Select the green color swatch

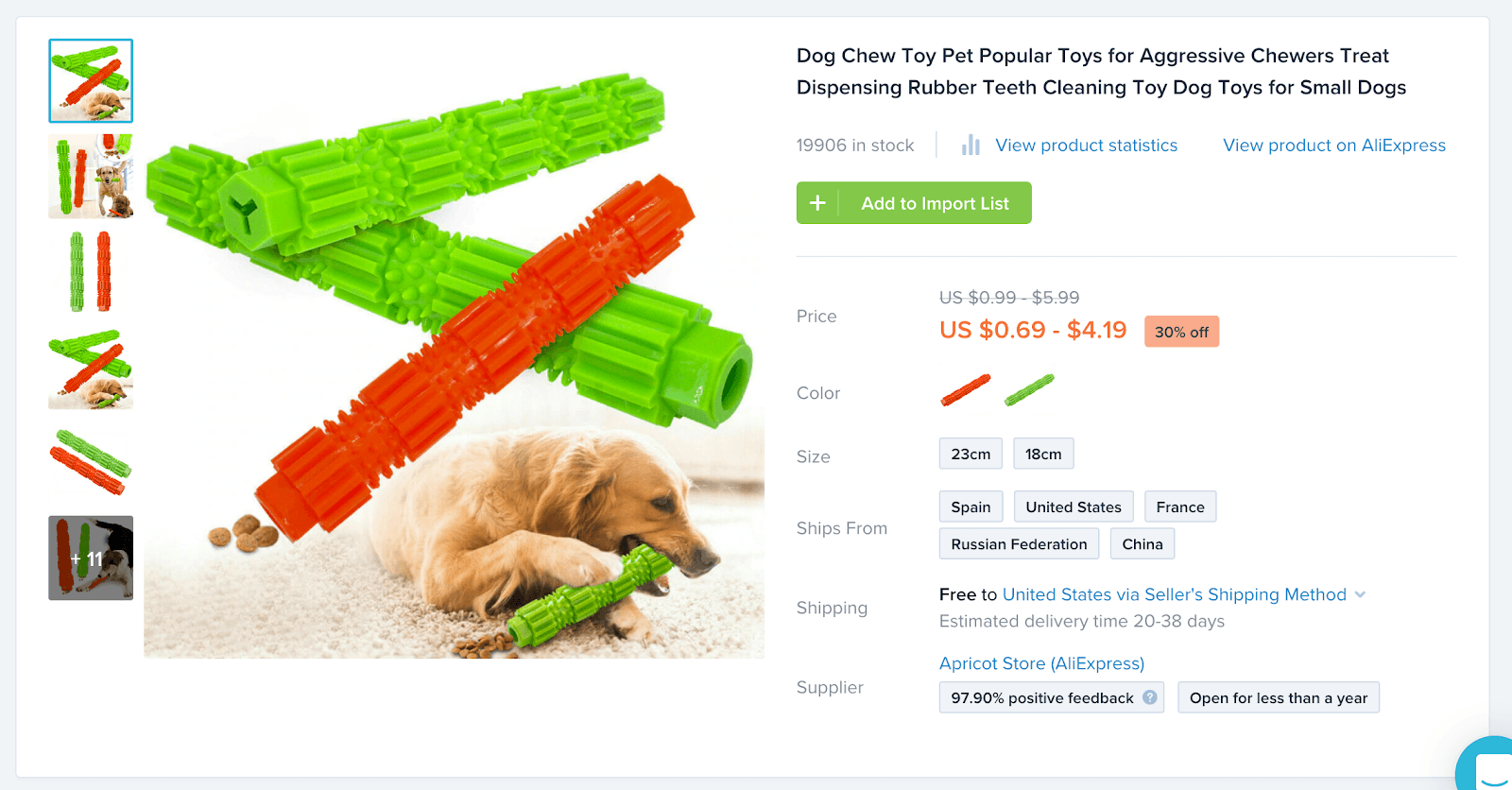click(1029, 390)
